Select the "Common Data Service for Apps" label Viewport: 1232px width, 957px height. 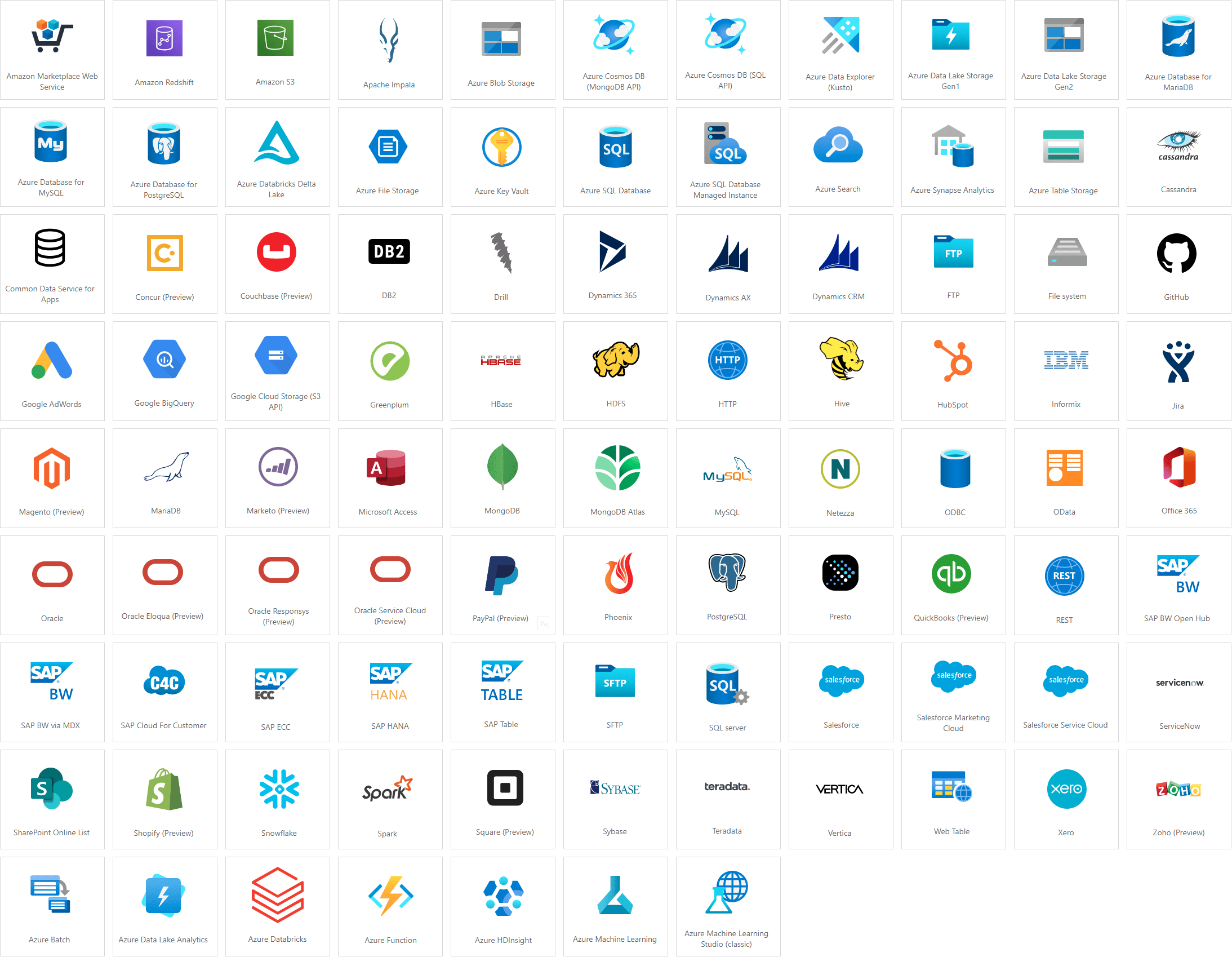click(50, 294)
